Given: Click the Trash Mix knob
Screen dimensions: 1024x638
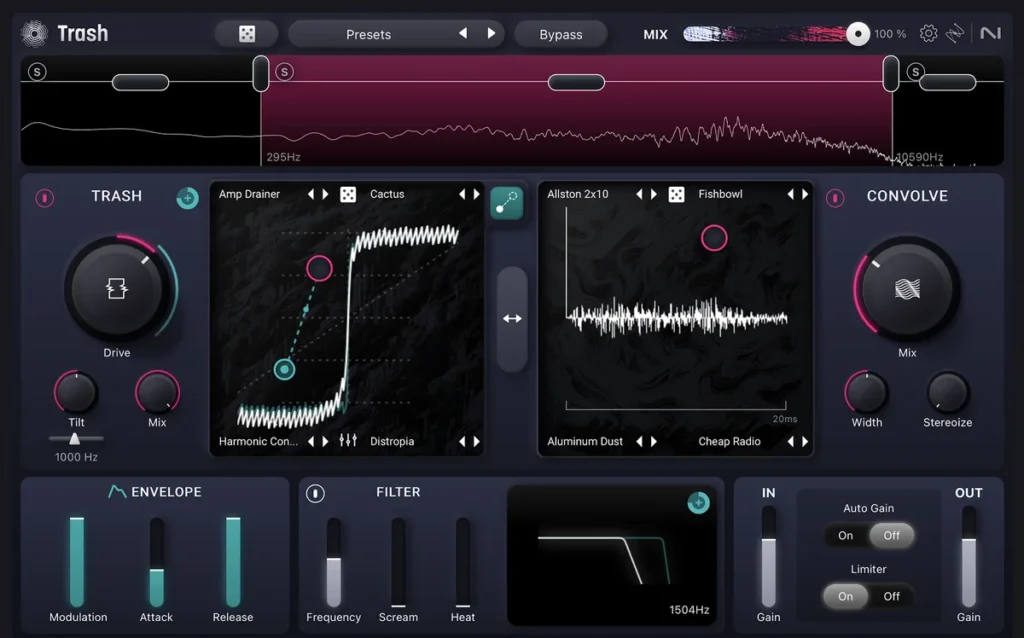Looking at the screenshot, I should coord(157,392).
